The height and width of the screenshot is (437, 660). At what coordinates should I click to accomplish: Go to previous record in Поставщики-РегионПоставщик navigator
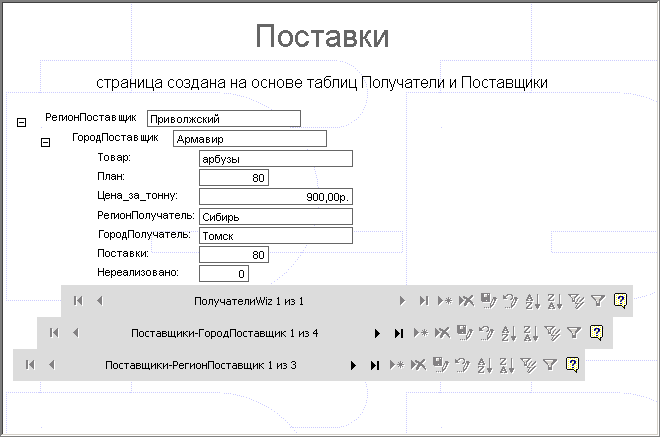(x=52, y=365)
